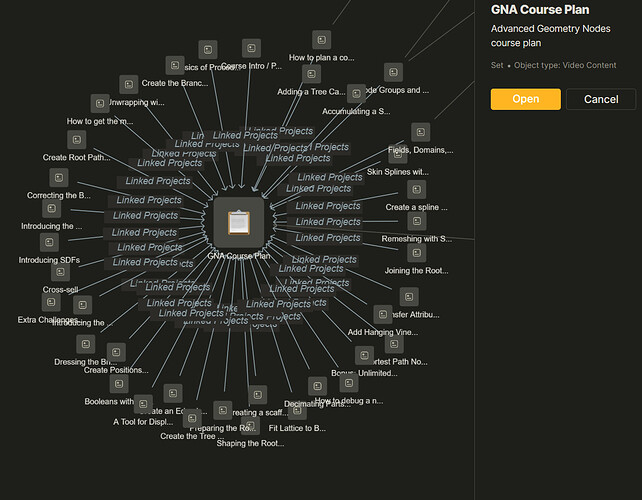Select the 'Create a spline' node icon
The width and height of the screenshot is (642, 500).
tap(416, 190)
